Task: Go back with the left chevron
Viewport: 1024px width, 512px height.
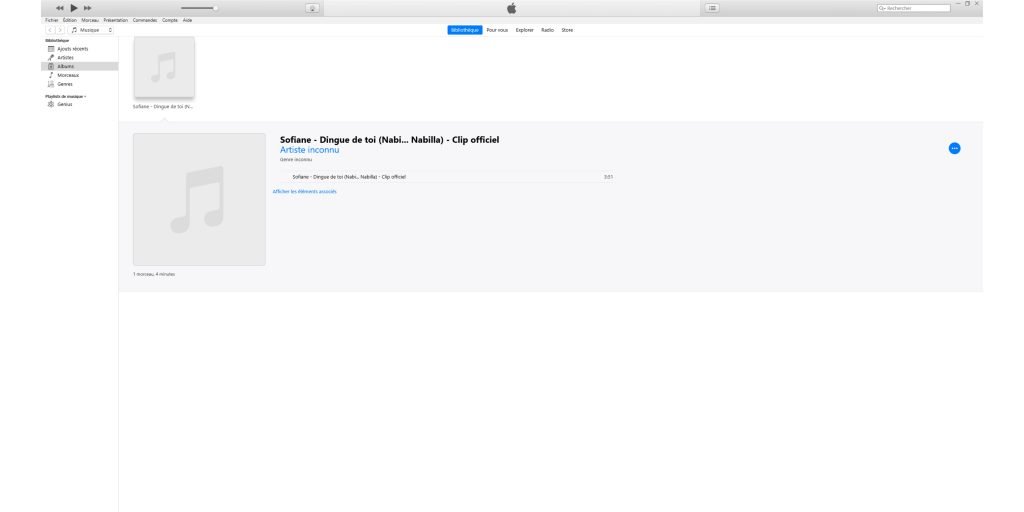Action: (50, 30)
